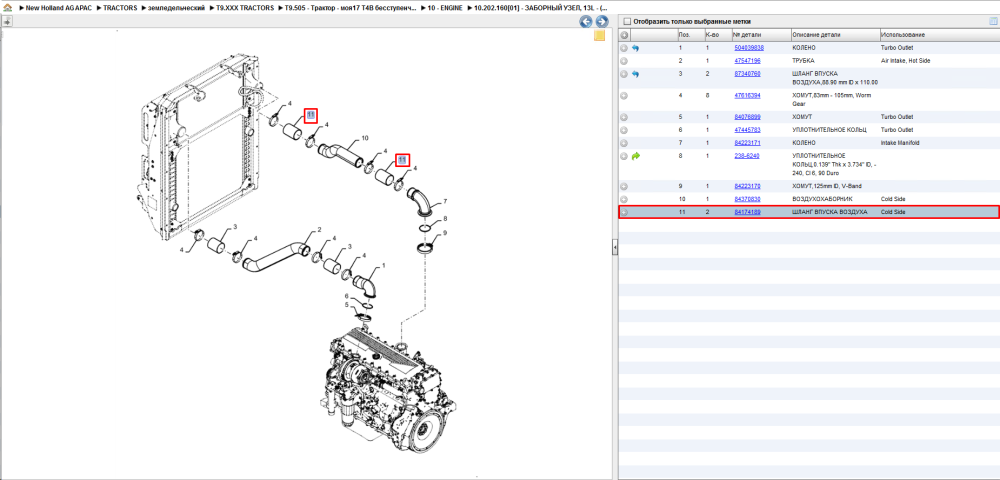This screenshot has width=1000, height=480.
Task: Click the gray circle icon in table header
Action: coord(624,35)
